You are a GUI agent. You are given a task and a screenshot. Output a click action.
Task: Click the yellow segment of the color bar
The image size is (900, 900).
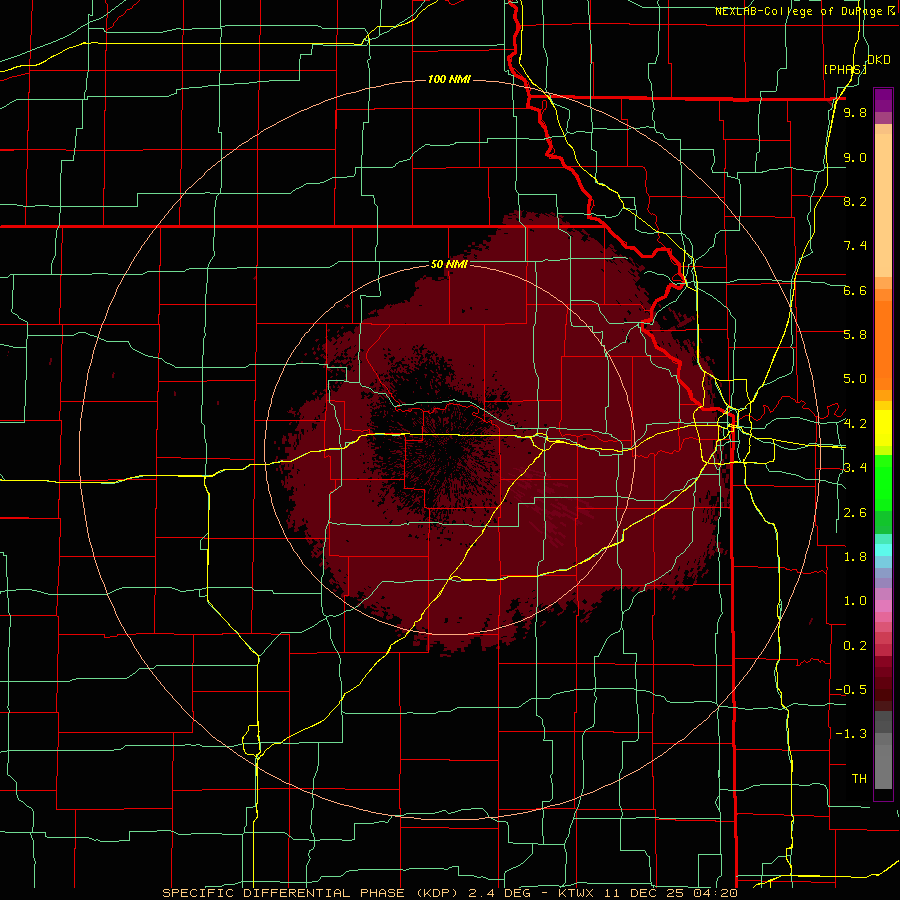click(883, 428)
